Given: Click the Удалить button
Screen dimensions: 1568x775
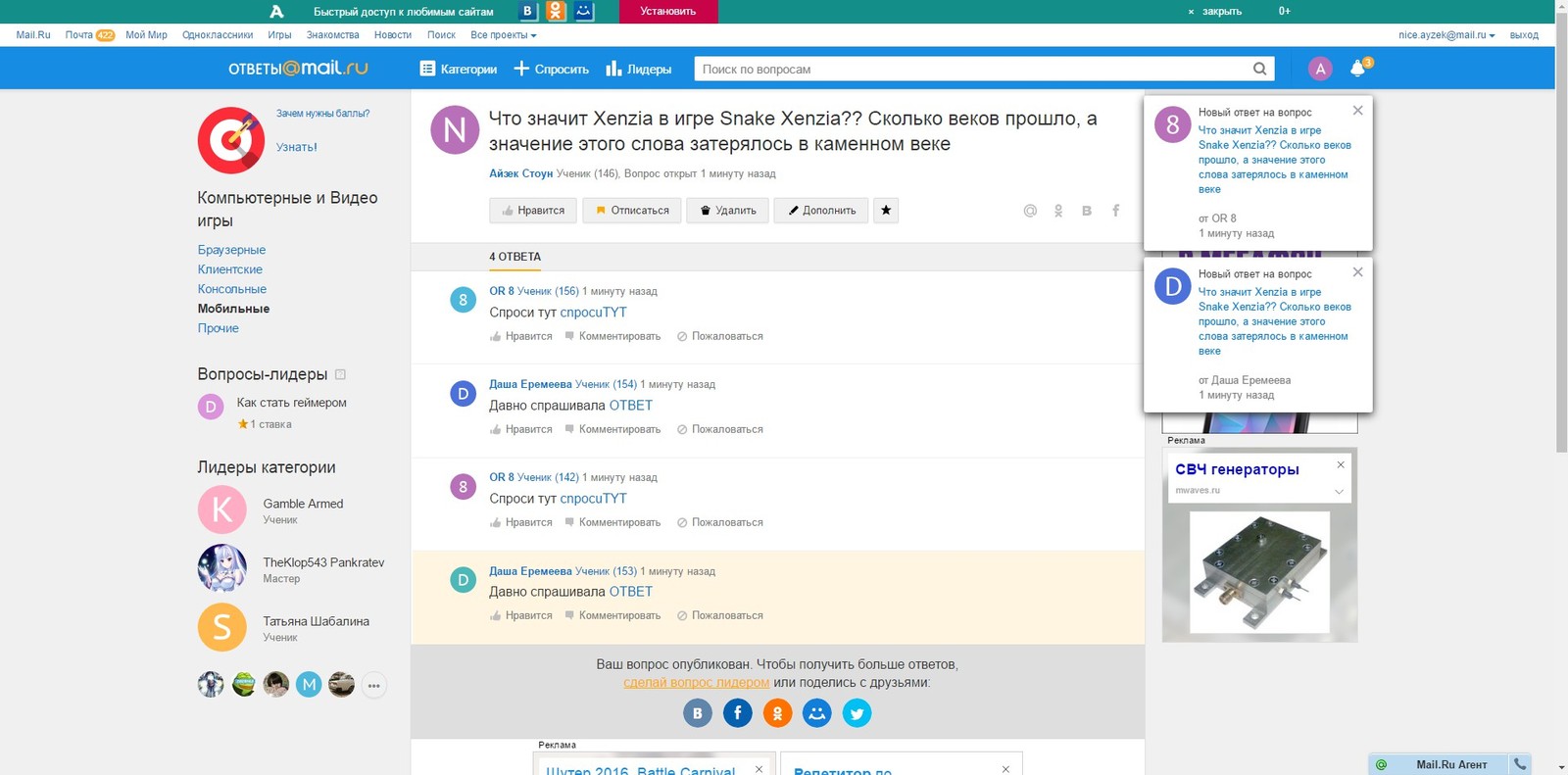Looking at the screenshot, I should point(727,211).
